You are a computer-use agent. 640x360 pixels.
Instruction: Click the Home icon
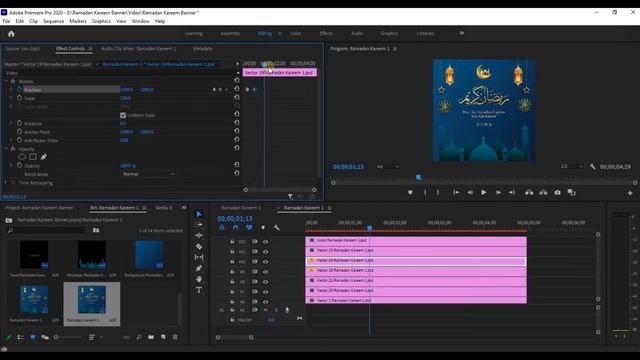coord(11,33)
